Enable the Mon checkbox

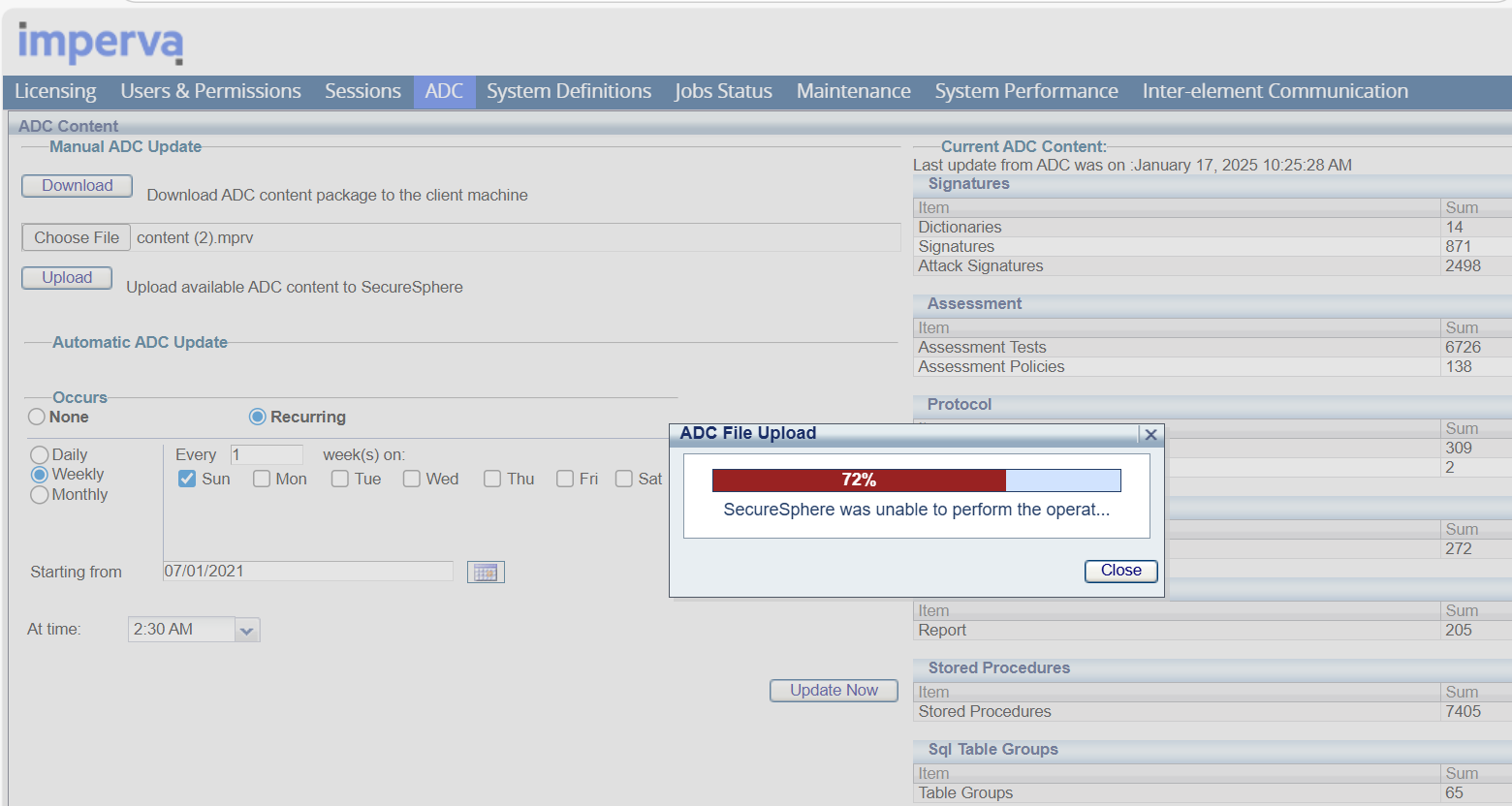click(x=262, y=479)
